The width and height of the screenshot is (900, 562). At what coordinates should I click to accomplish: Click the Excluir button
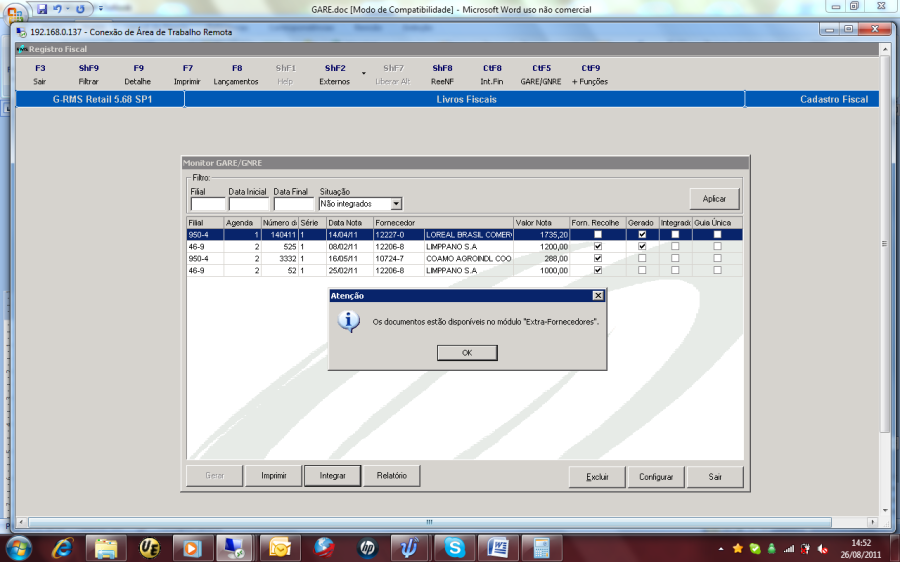pos(597,477)
